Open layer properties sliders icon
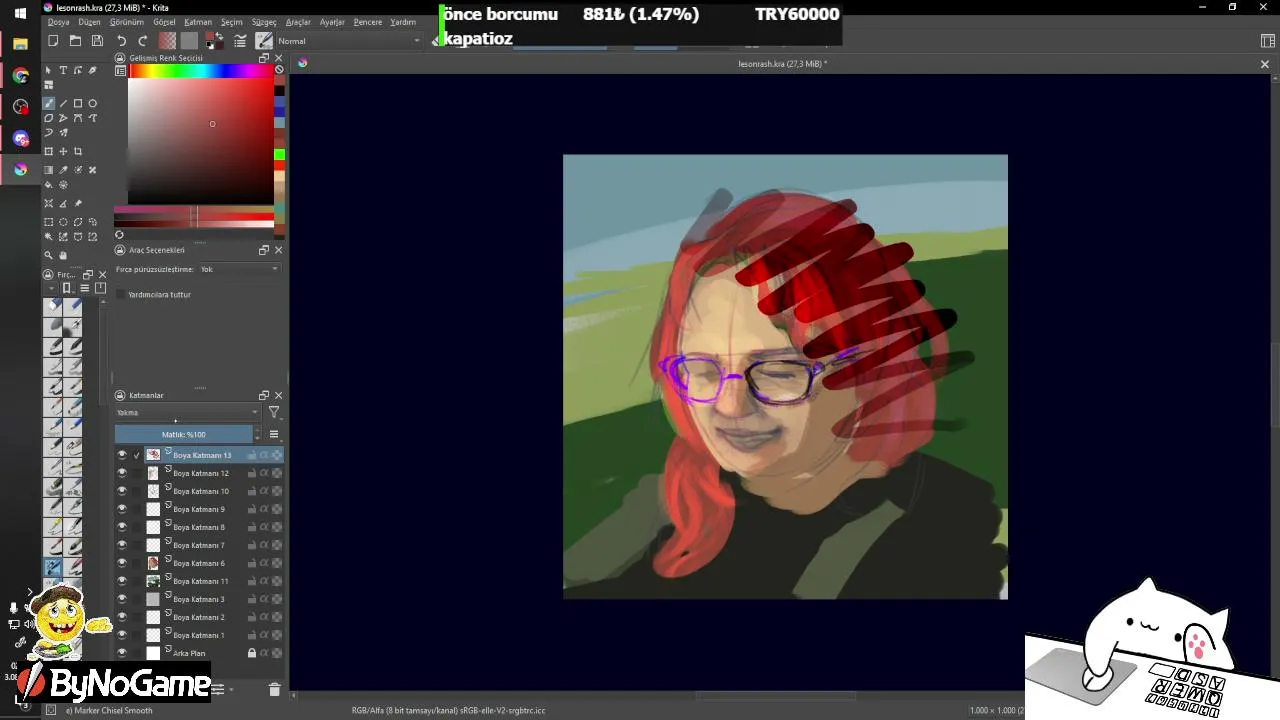1280x720 pixels. (x=217, y=689)
